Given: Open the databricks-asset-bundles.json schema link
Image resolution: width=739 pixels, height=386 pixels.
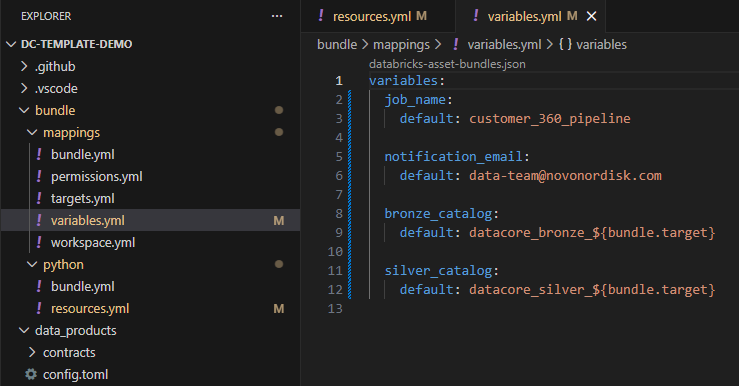Looking at the screenshot, I should 447,64.
